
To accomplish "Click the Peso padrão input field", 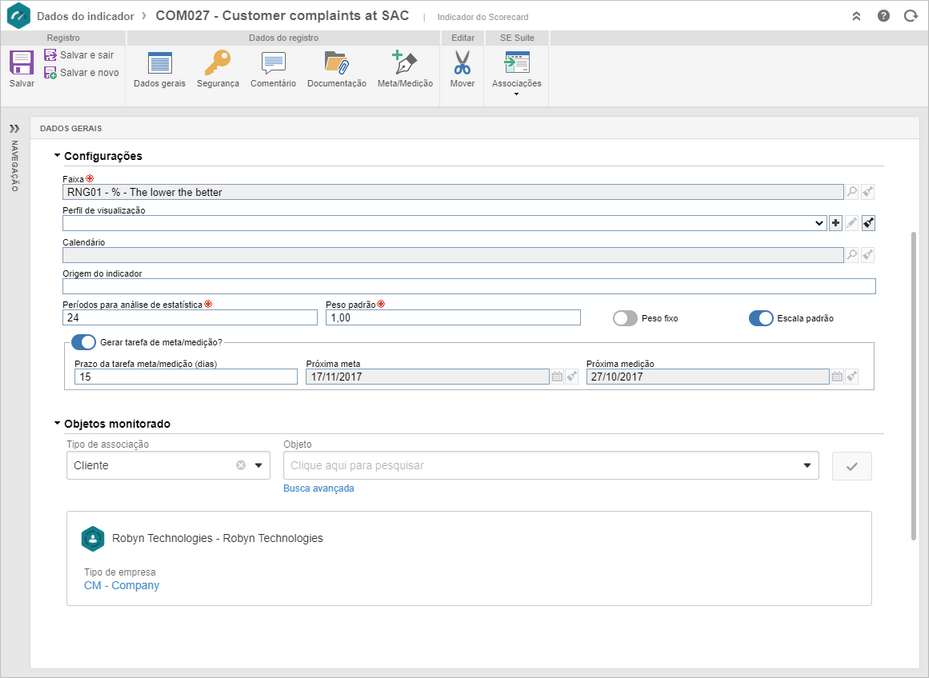I will (x=453, y=318).
